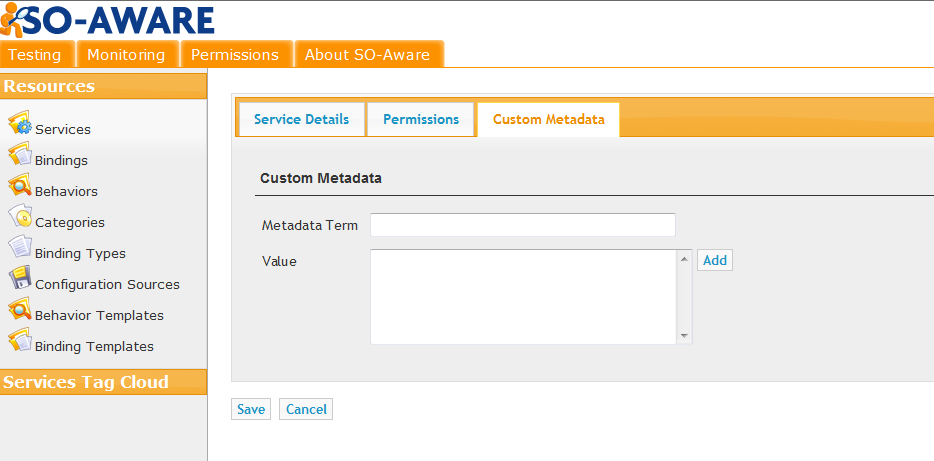
Task: Click the Services gear icon in sidebar
Action: 20,123
